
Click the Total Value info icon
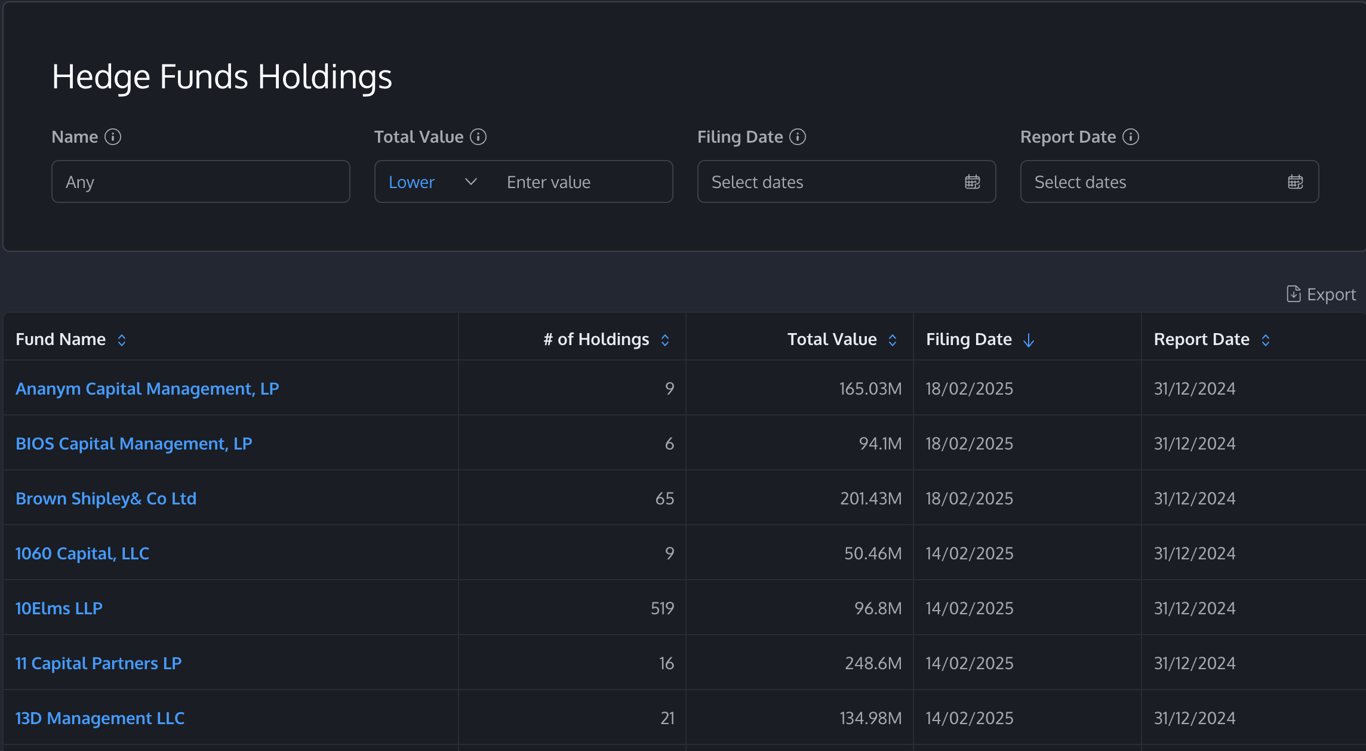click(478, 137)
